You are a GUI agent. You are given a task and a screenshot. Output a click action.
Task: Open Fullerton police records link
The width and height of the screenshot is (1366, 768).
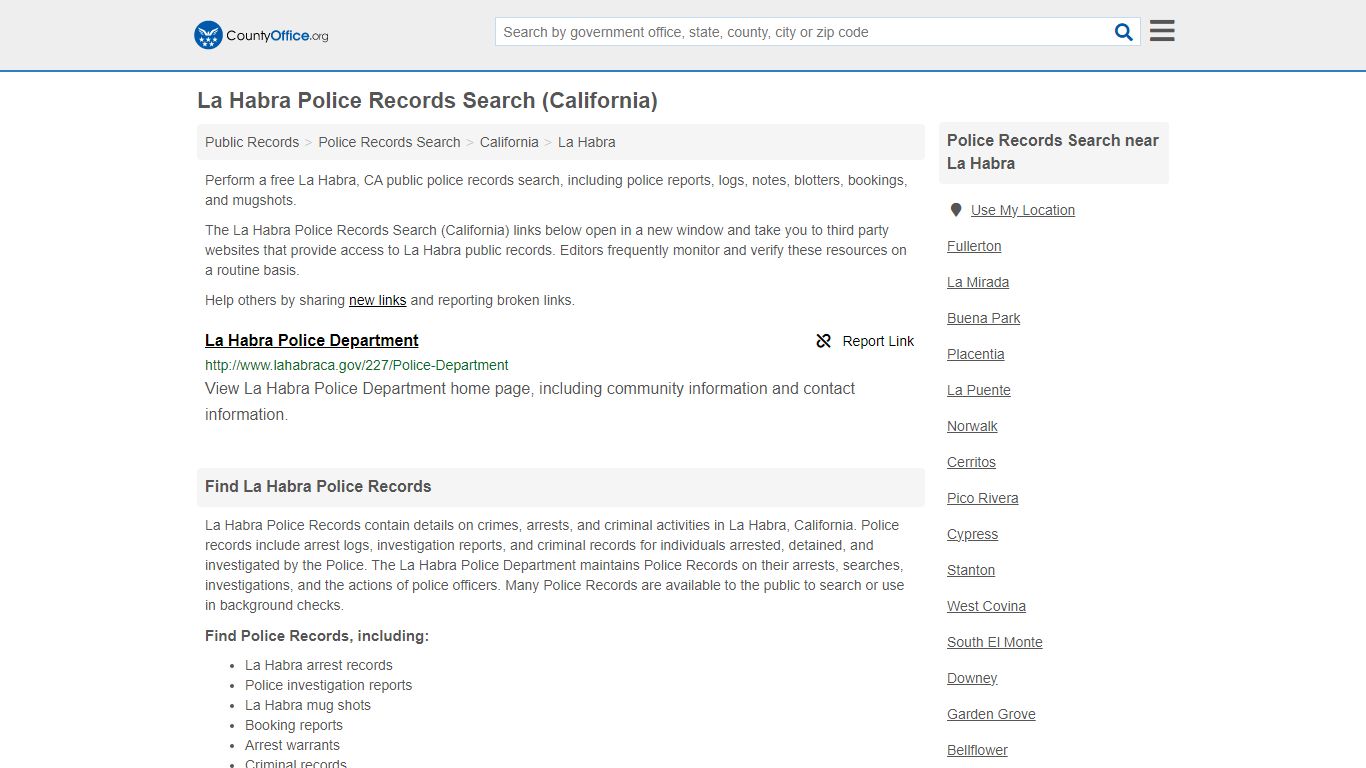pyautogui.click(x=974, y=246)
